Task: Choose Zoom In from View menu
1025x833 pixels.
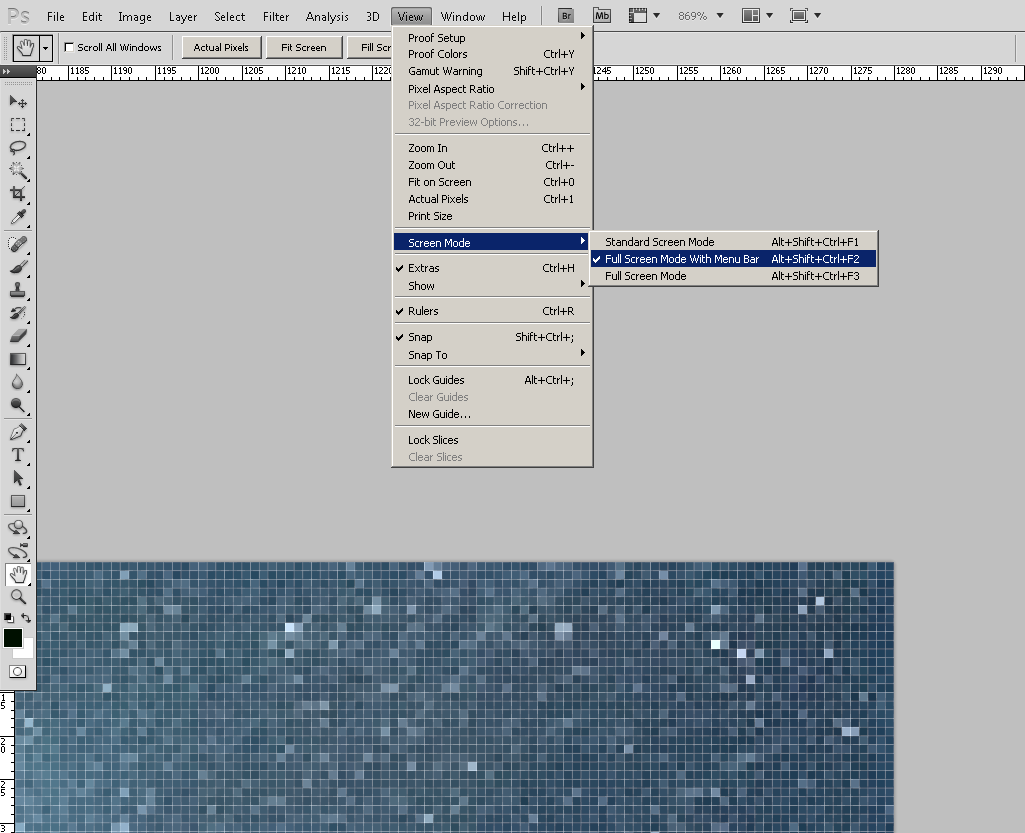Action: 492,148
